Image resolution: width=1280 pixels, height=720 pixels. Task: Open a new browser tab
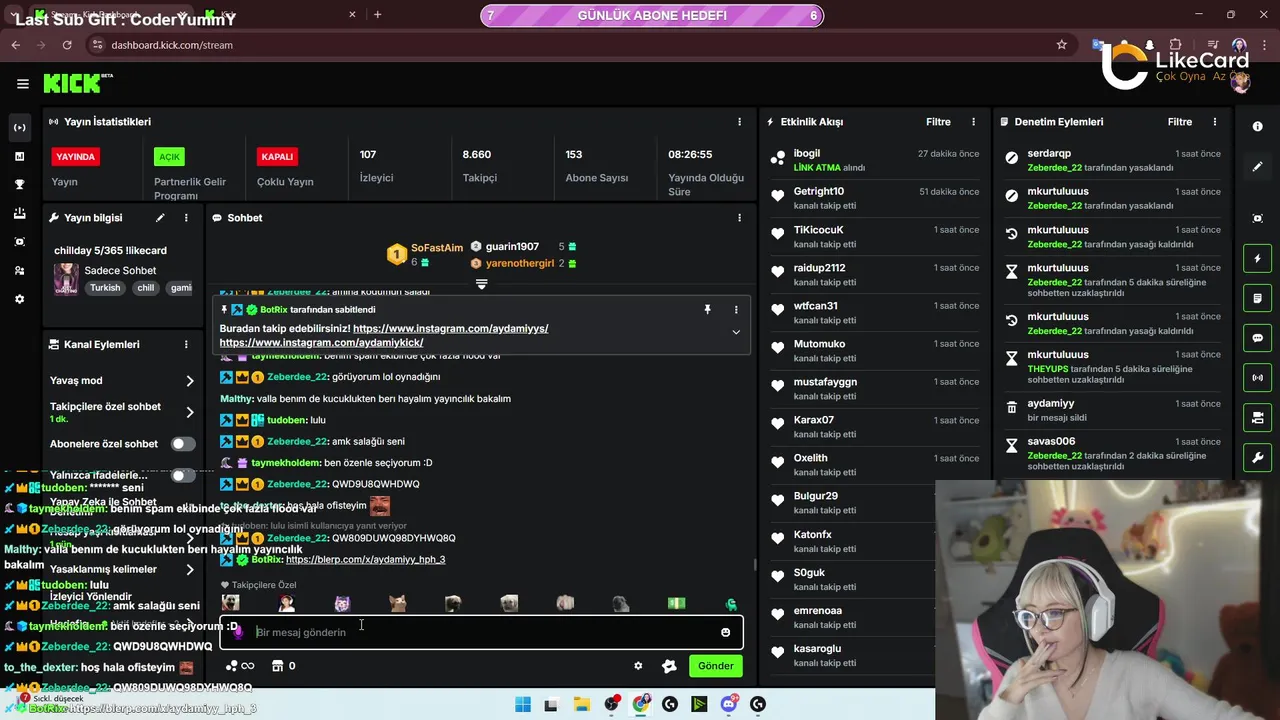click(377, 15)
